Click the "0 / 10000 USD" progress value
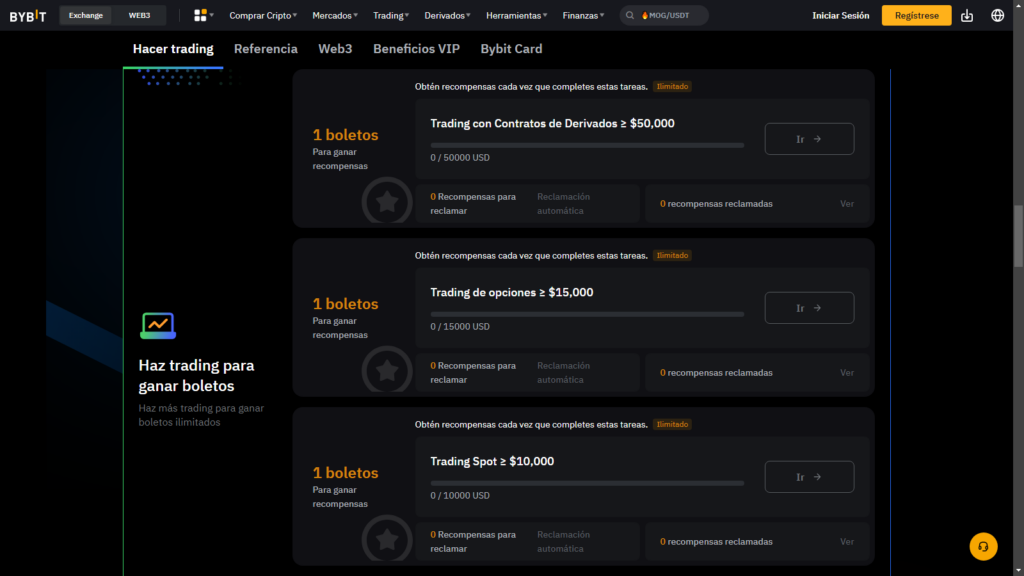This screenshot has height=576, width=1024. point(460,496)
